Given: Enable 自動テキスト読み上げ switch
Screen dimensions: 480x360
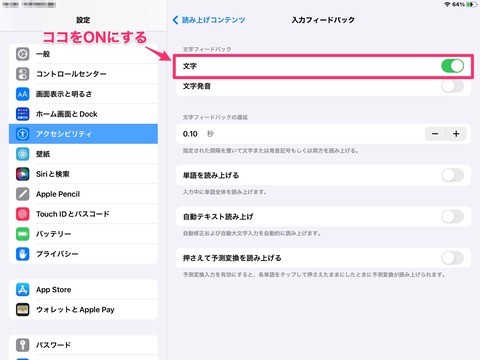Looking at the screenshot, I should (x=452, y=217).
